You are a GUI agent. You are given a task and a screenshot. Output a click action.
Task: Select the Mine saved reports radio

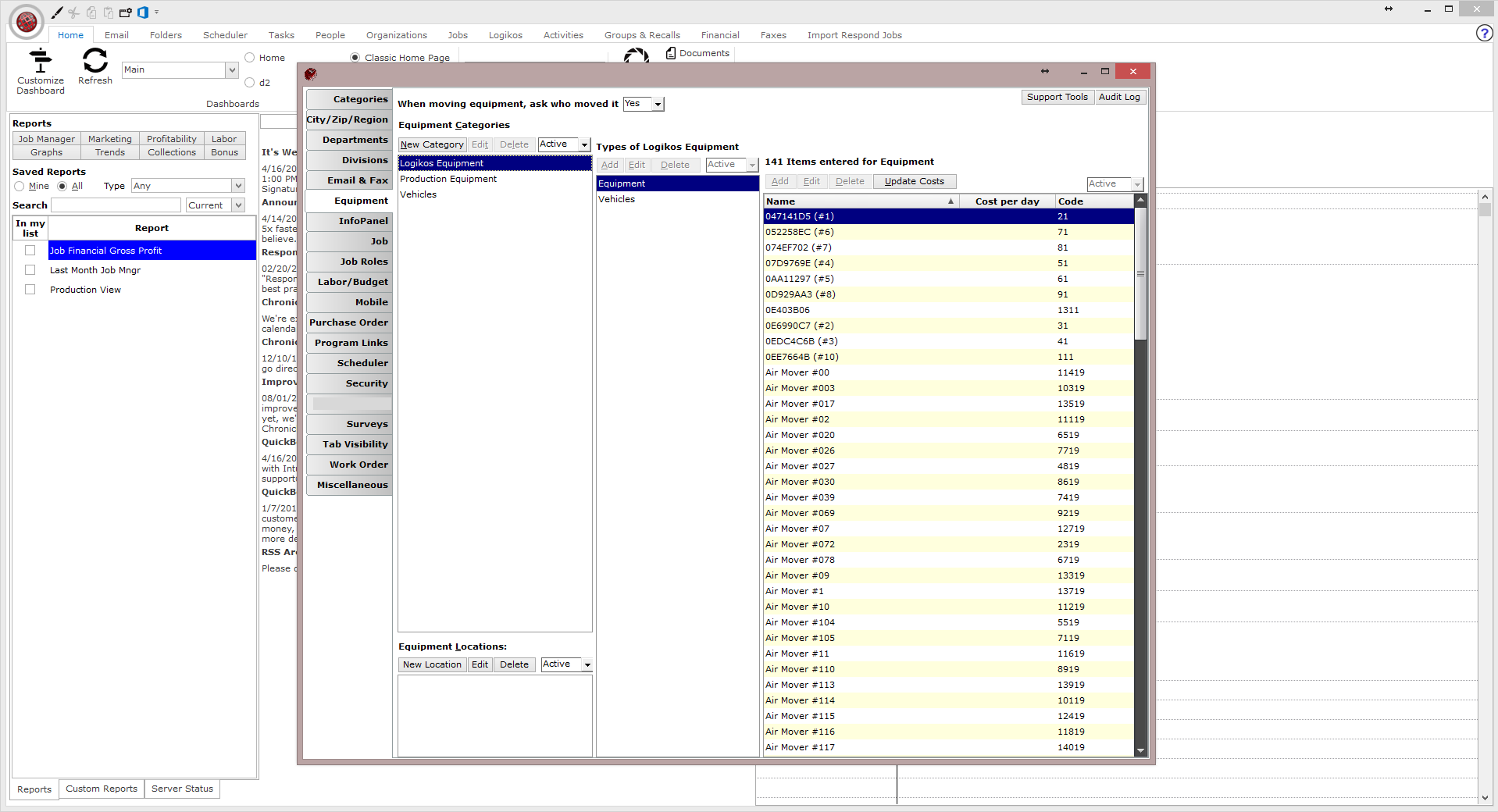click(20, 186)
